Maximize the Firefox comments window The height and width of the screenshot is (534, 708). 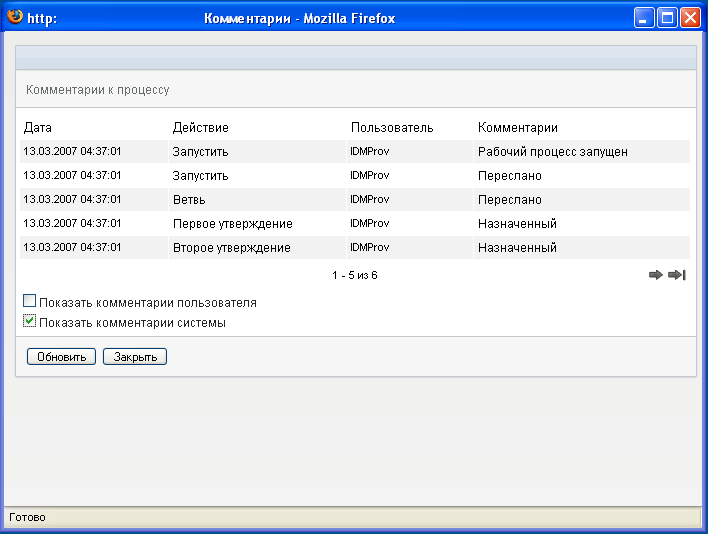click(x=668, y=17)
